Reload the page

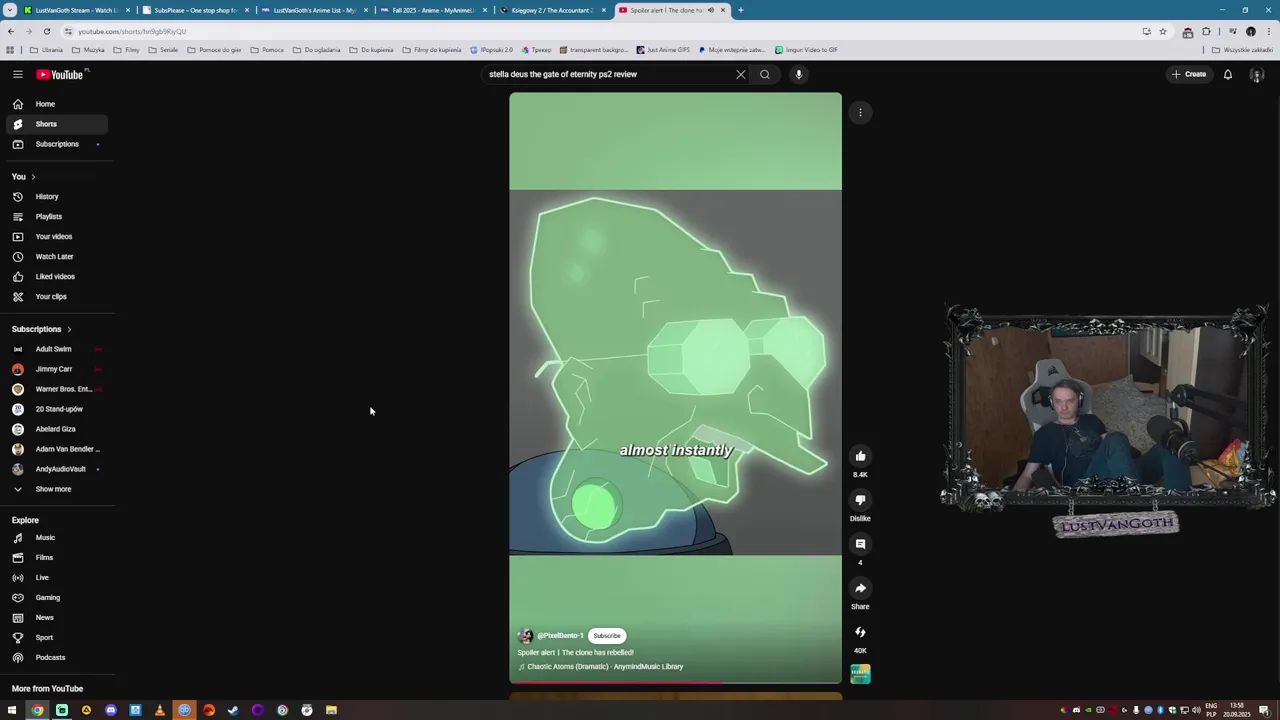pyautogui.click(x=47, y=31)
